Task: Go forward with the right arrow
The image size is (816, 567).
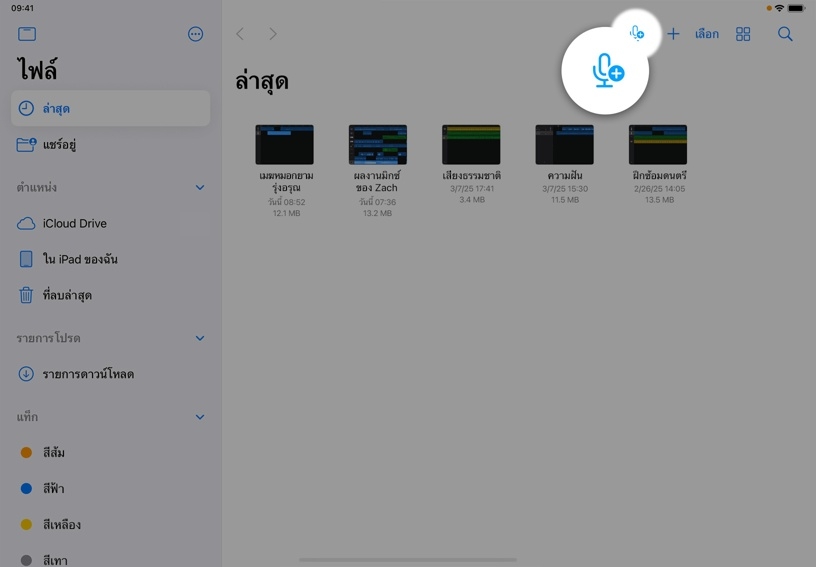Action: click(x=273, y=34)
